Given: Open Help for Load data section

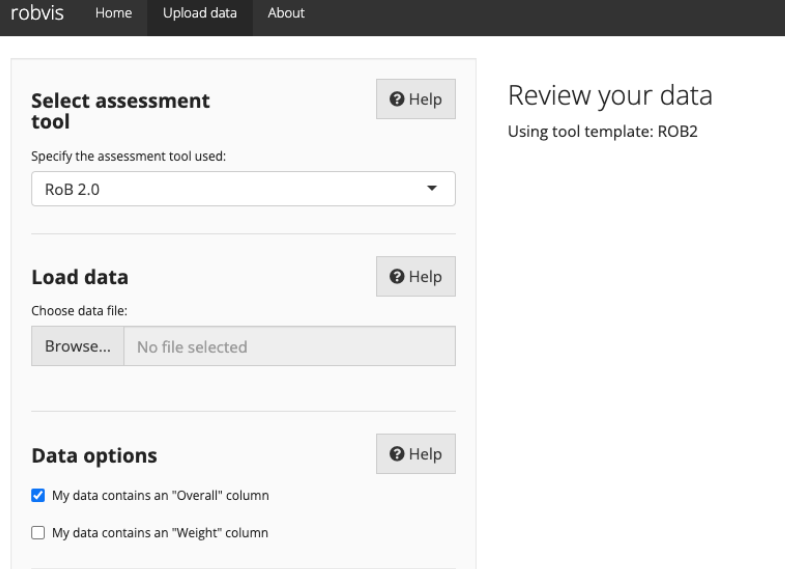Looking at the screenshot, I should pyautogui.click(x=416, y=276).
